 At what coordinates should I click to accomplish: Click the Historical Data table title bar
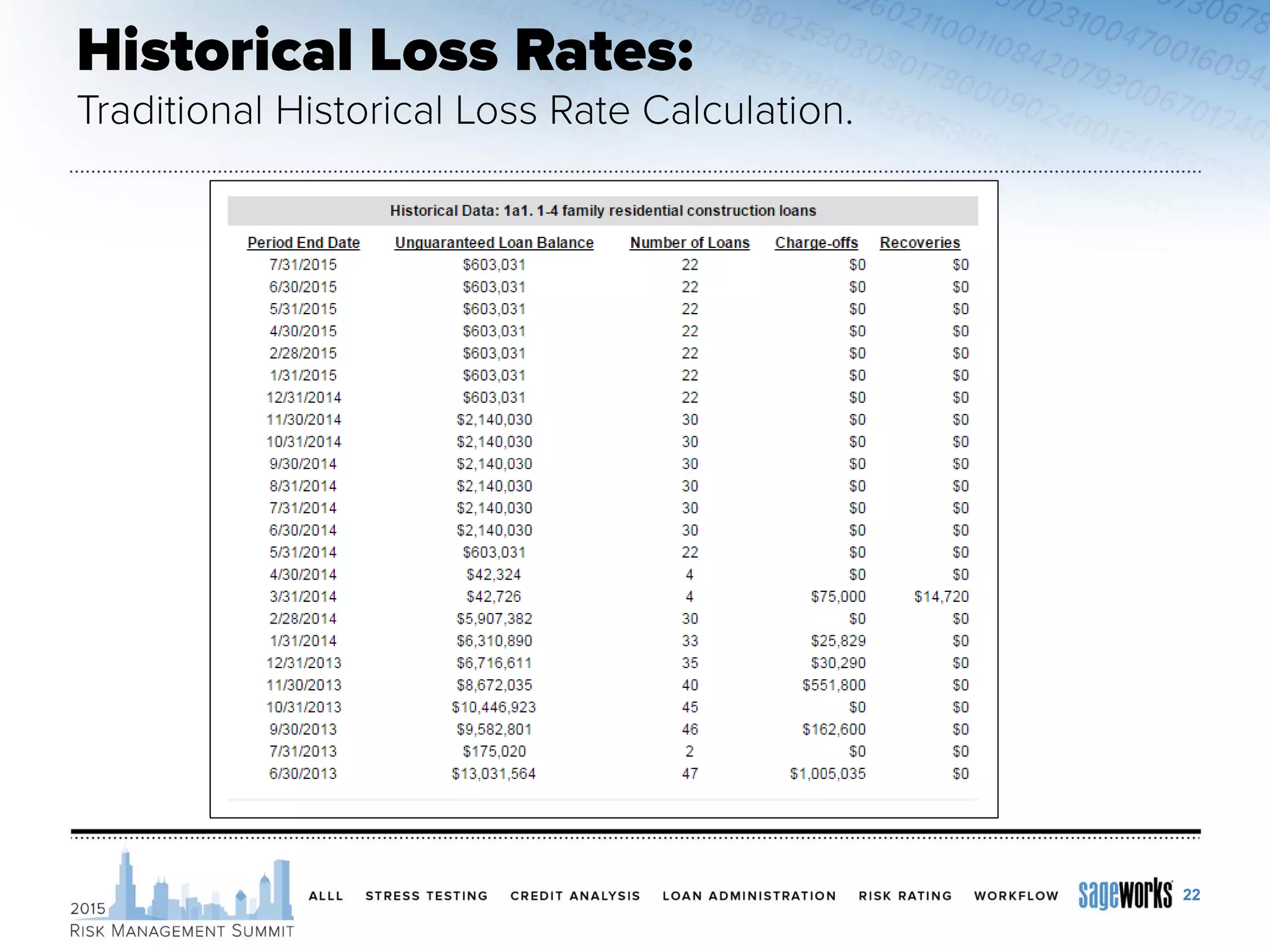[603, 211]
